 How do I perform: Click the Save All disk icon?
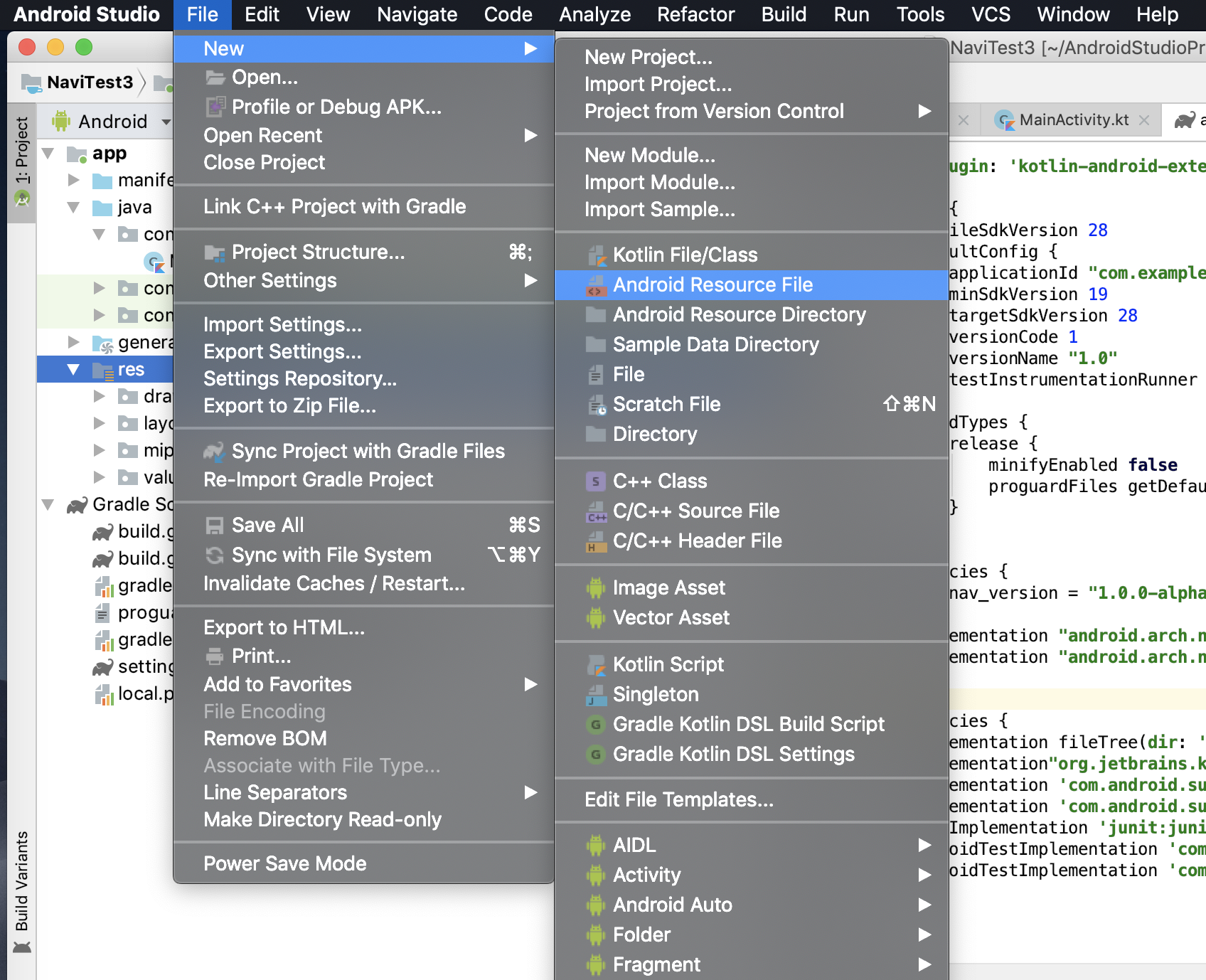tap(215, 526)
